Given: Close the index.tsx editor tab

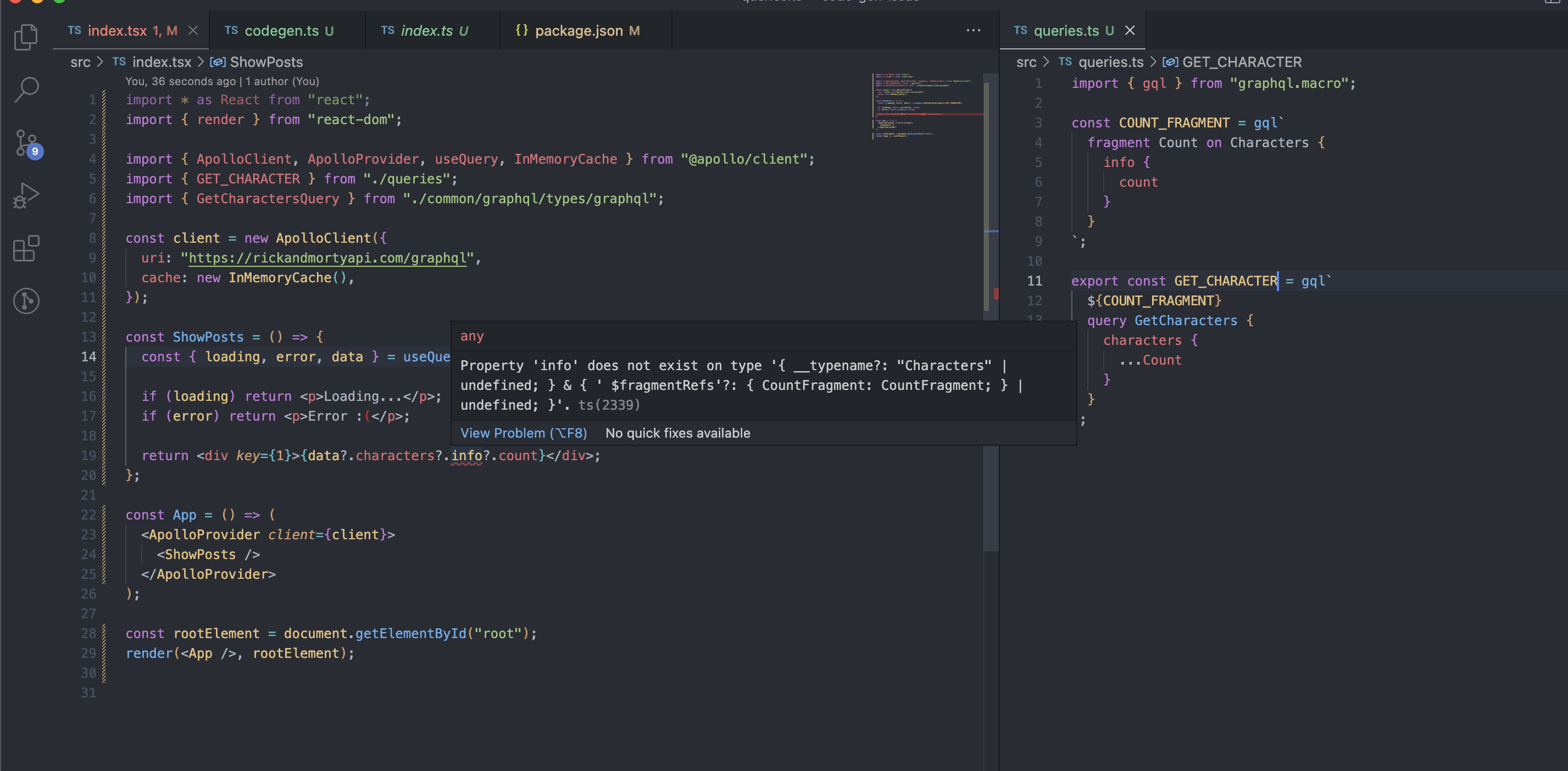Looking at the screenshot, I should [x=193, y=30].
